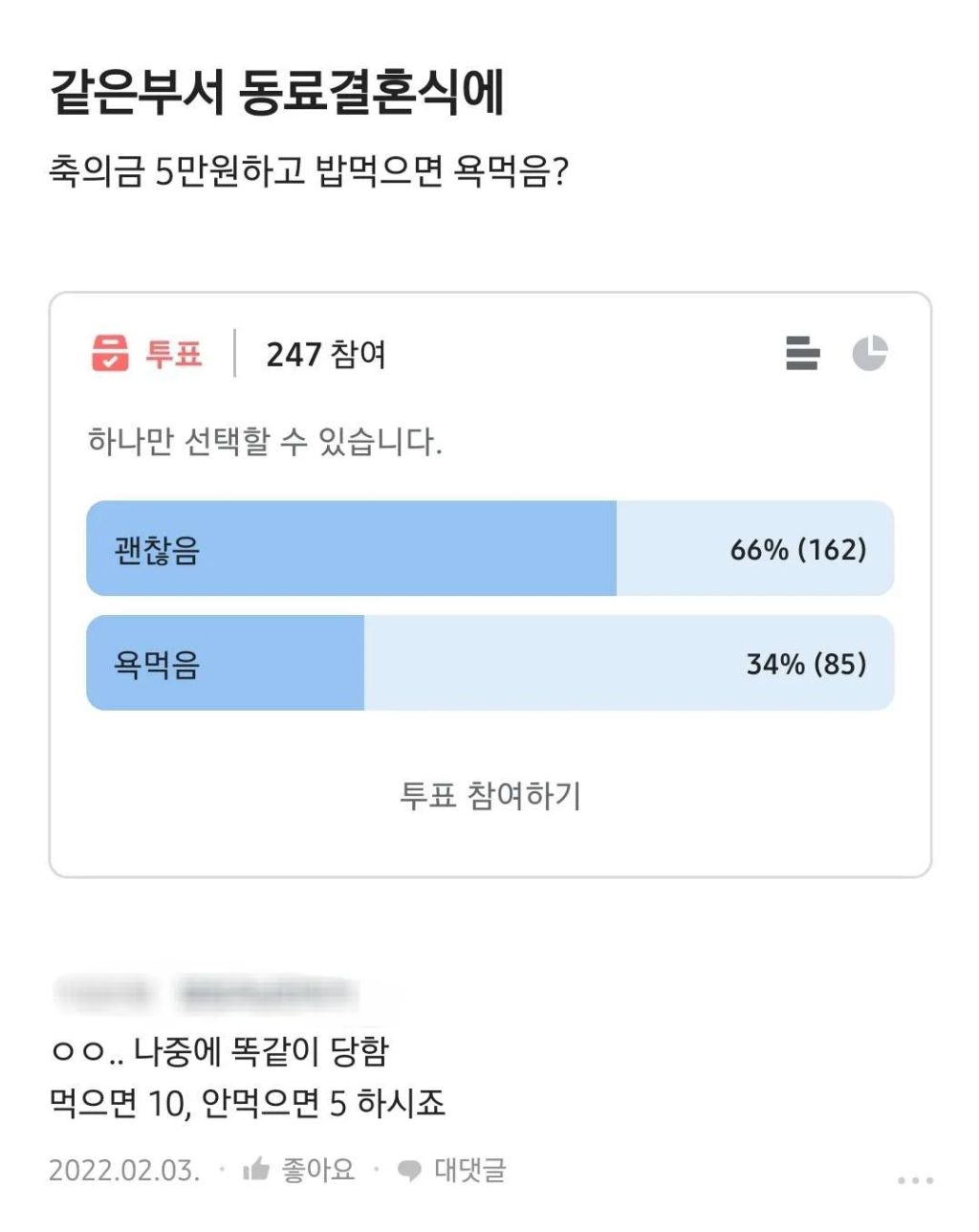Select the 괜찮음 poll option
Image resolution: width=979 pixels, height=1232 pixels.
[157, 550]
